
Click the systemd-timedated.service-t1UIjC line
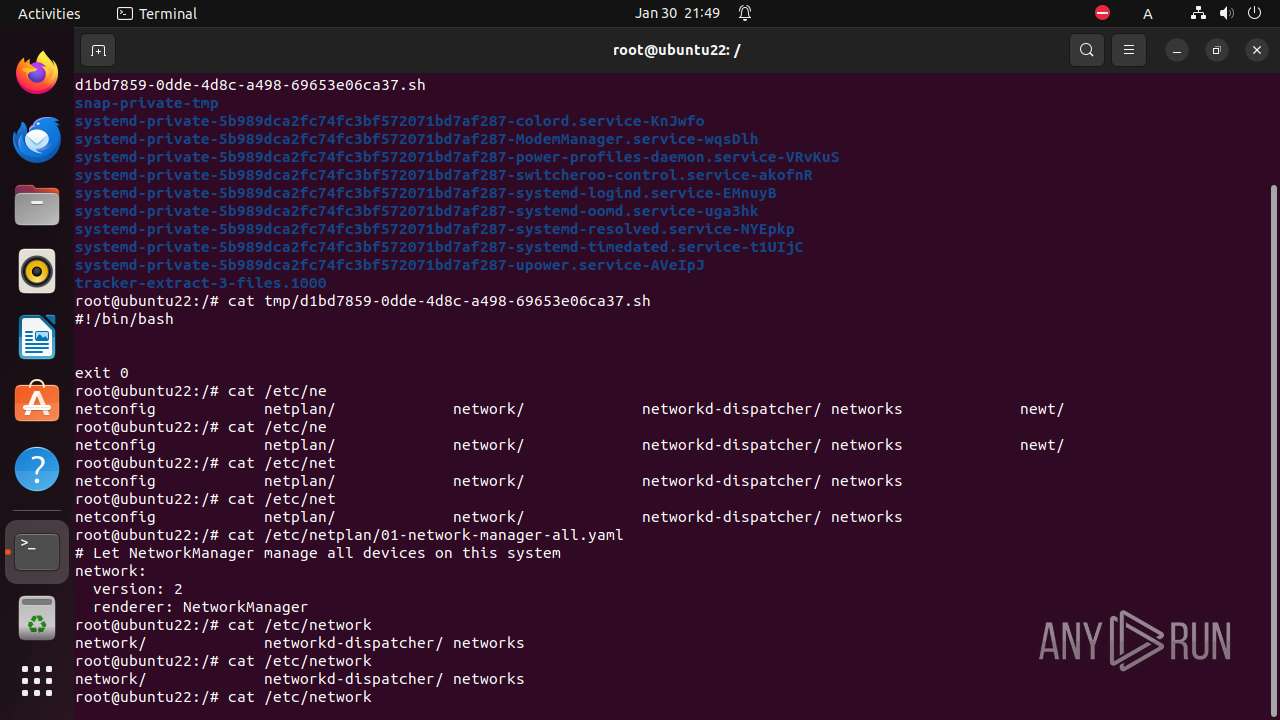tap(439, 247)
